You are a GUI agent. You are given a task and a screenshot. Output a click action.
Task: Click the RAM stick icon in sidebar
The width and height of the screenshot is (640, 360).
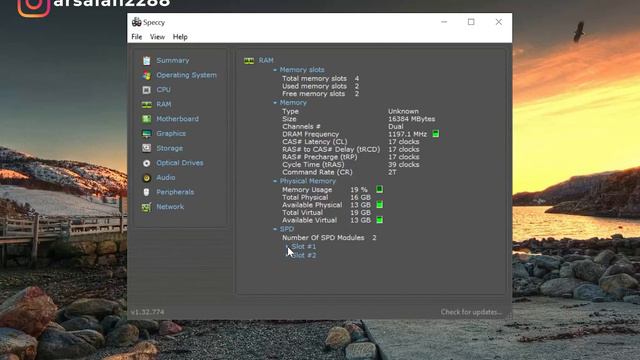tap(147, 104)
